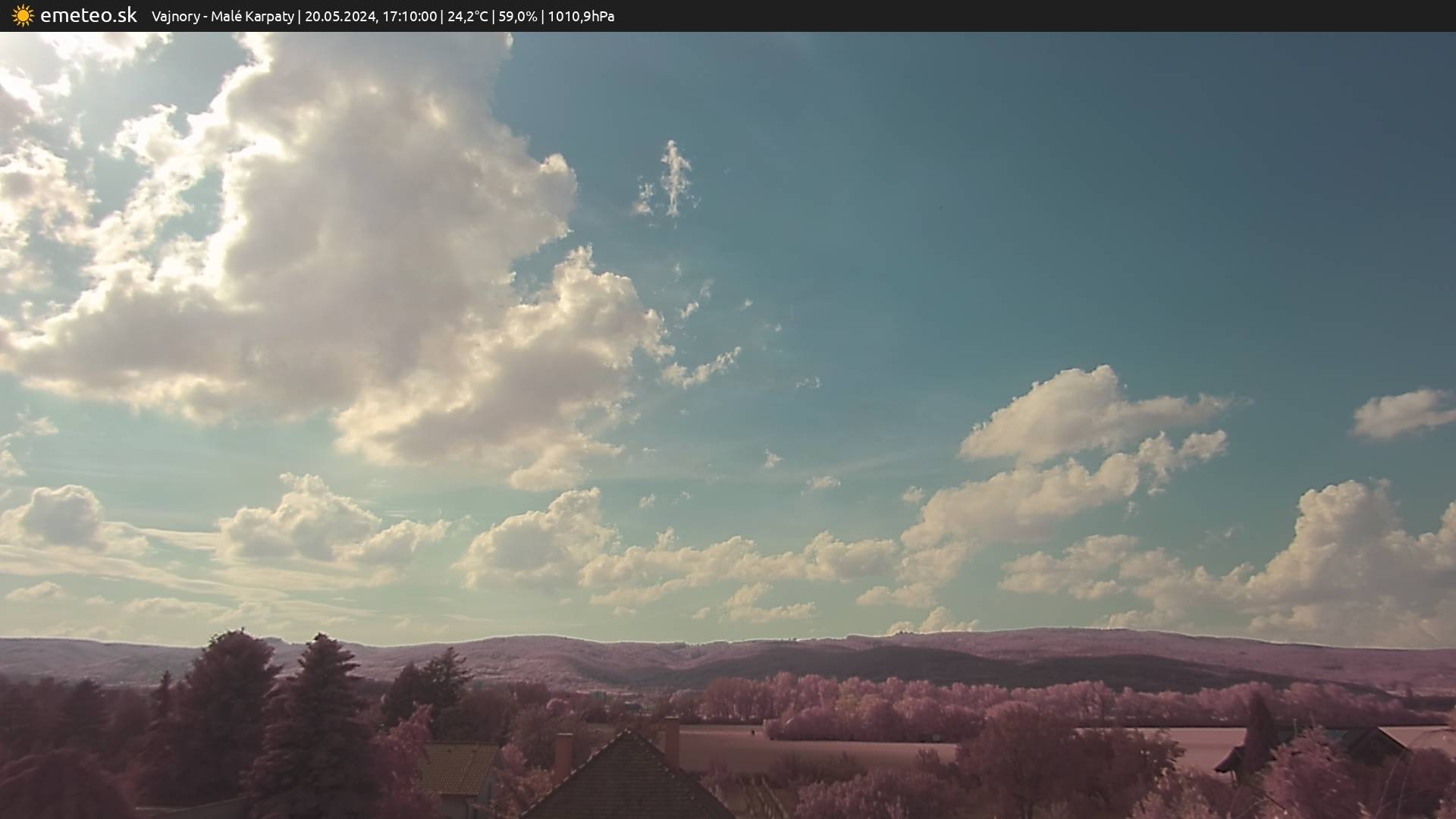Click the Vajnory - Malé Karpaty location label
Viewport: 1456px width, 819px height.
click(x=222, y=17)
